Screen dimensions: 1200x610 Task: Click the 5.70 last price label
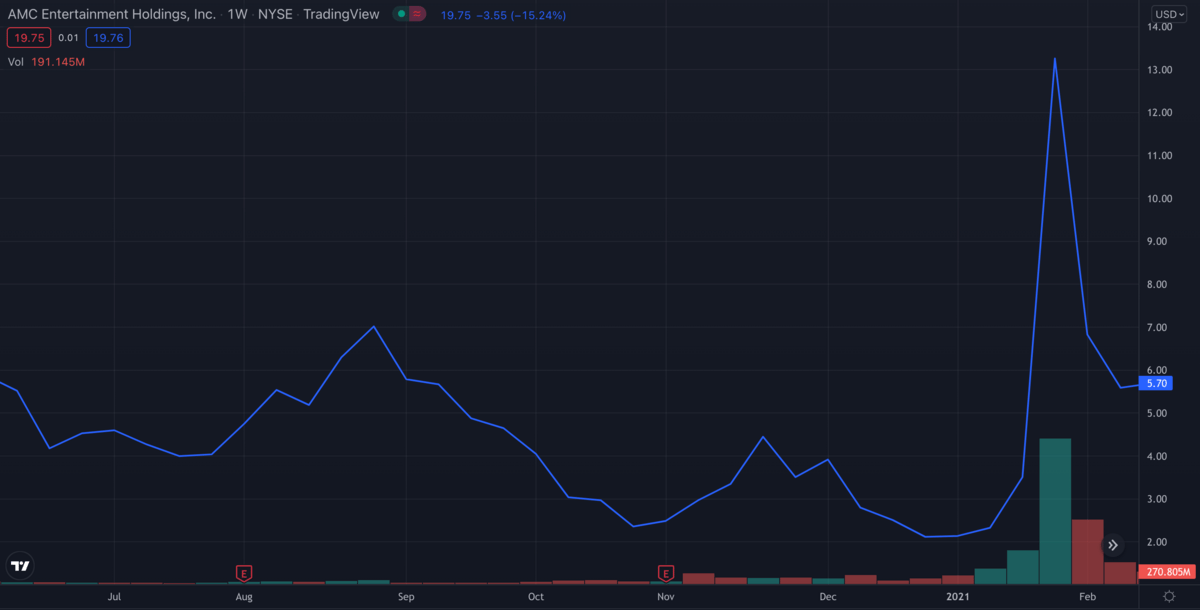(1158, 384)
